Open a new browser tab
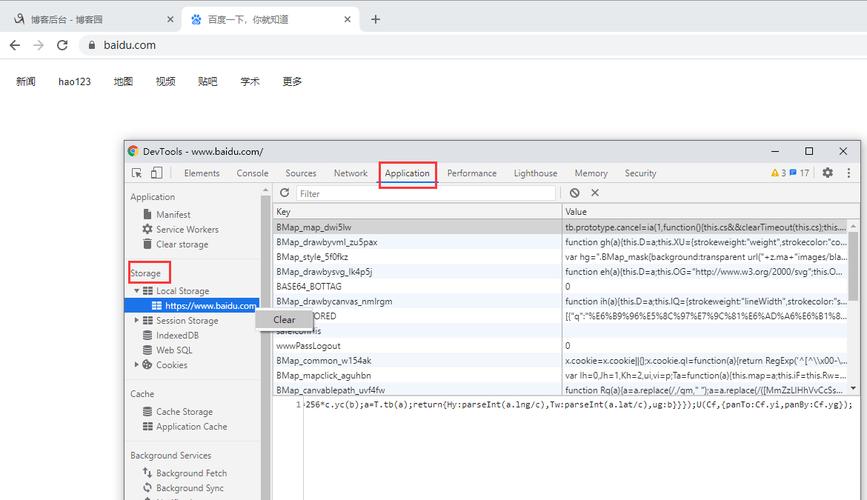 tap(375, 19)
